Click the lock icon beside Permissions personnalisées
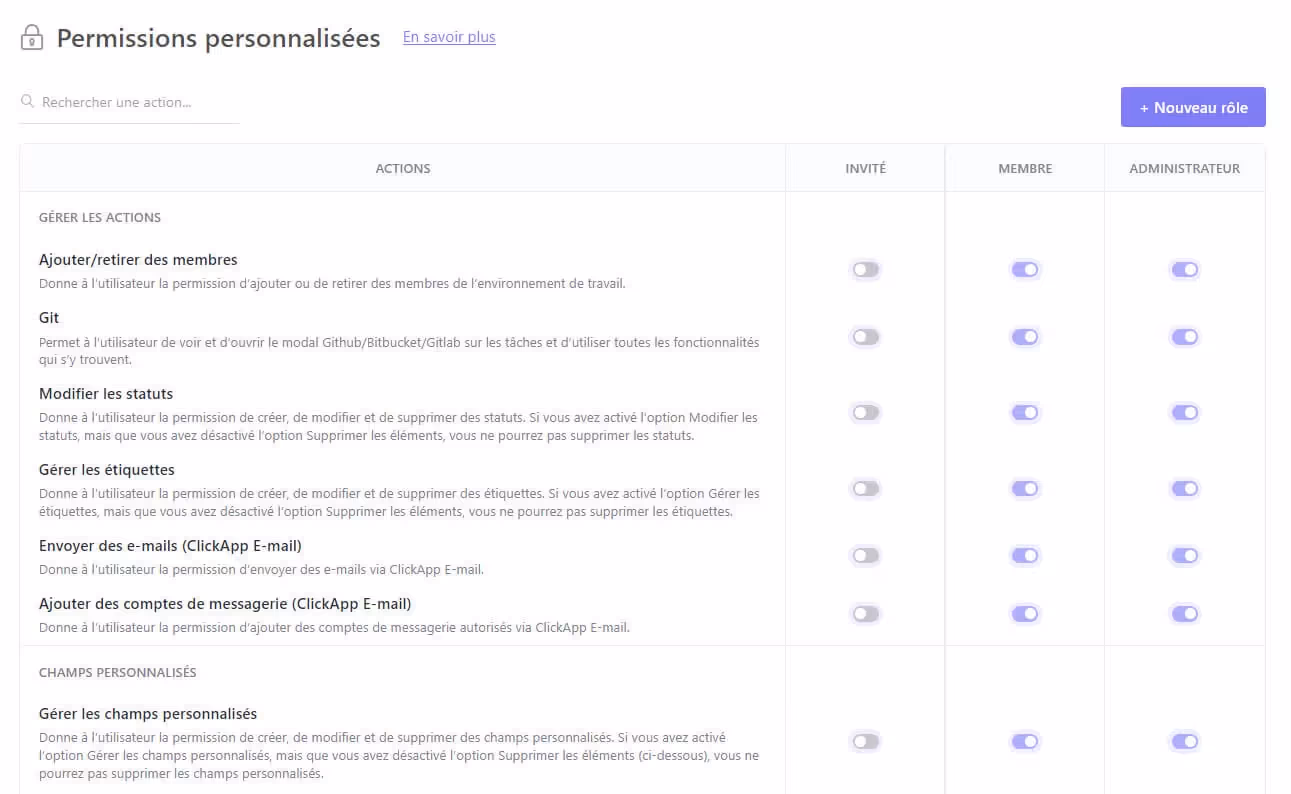The image size is (1291, 794). (32, 38)
